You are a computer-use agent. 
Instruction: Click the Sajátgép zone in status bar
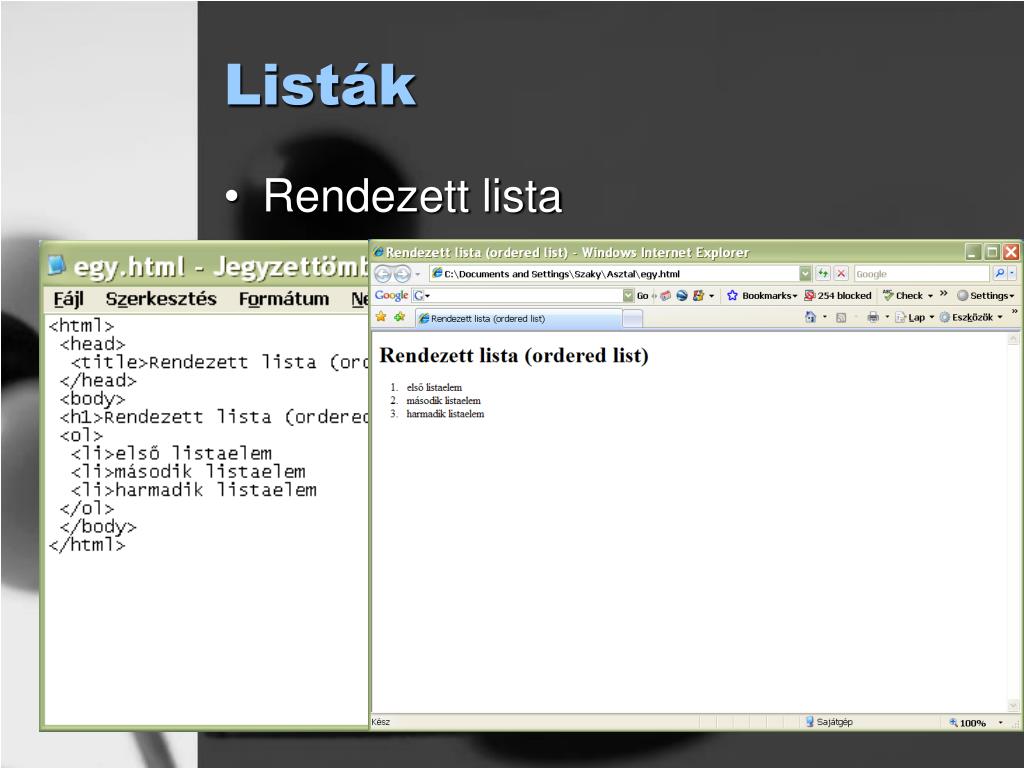[x=828, y=722]
